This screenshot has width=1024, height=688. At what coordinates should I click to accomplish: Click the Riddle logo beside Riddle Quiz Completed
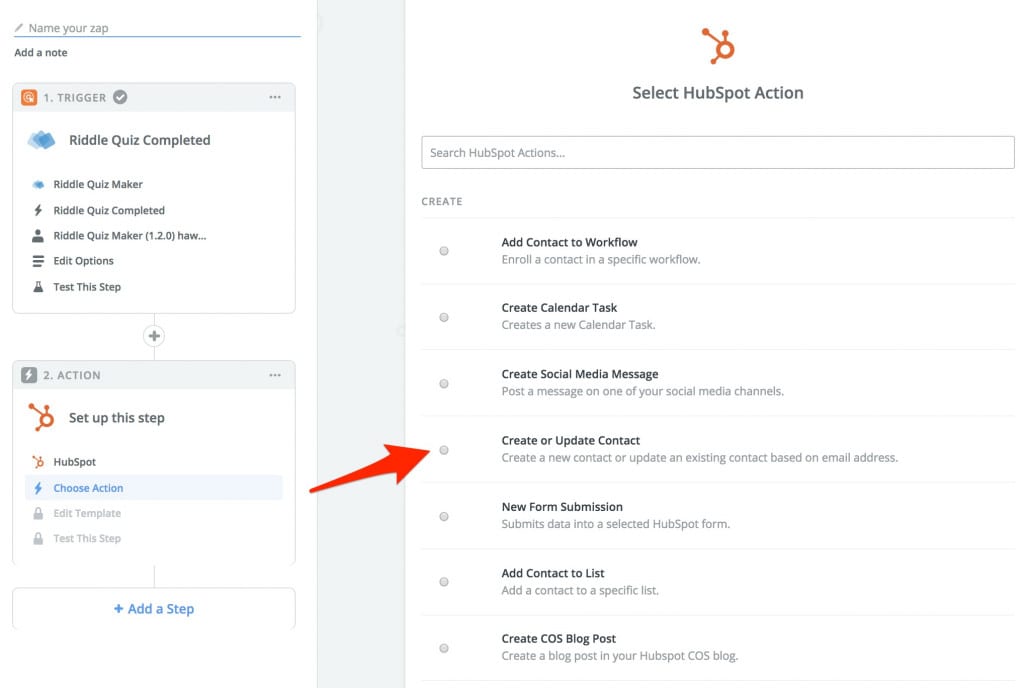point(42,140)
